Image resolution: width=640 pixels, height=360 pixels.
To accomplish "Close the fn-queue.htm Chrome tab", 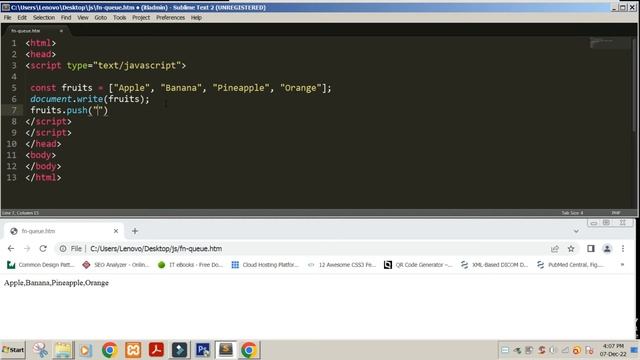I will (x=116, y=231).
